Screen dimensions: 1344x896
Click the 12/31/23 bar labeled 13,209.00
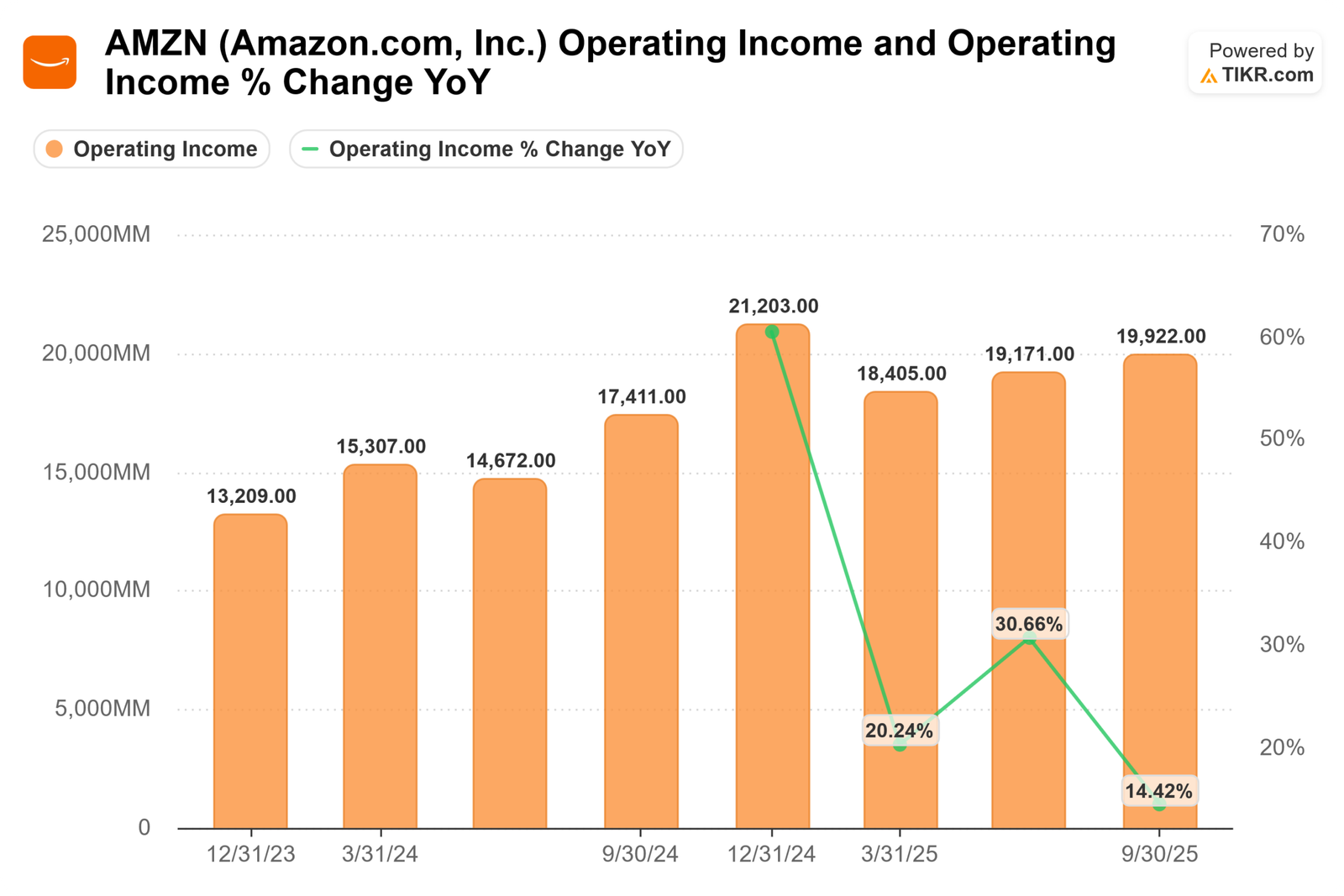point(250,672)
